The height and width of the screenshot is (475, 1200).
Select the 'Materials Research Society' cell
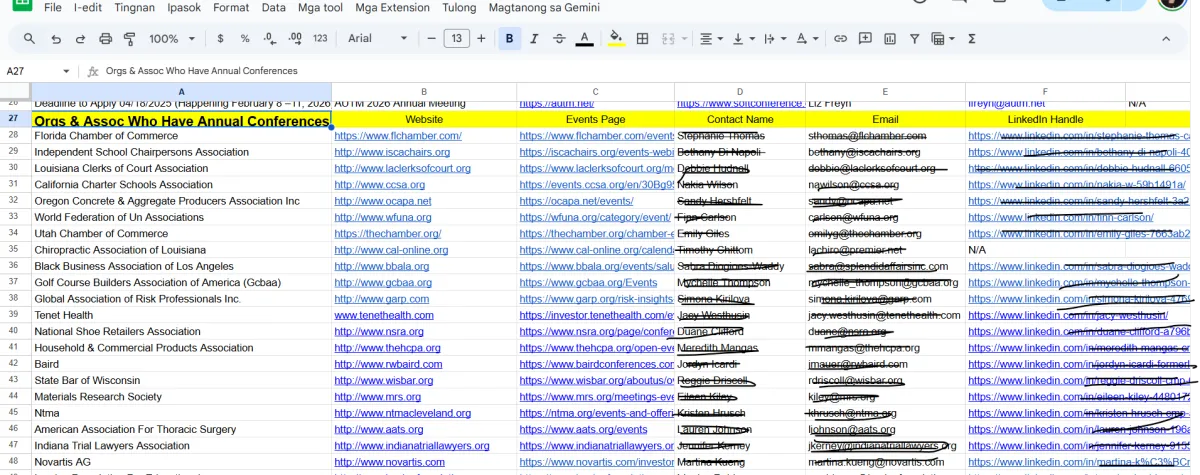pos(181,397)
